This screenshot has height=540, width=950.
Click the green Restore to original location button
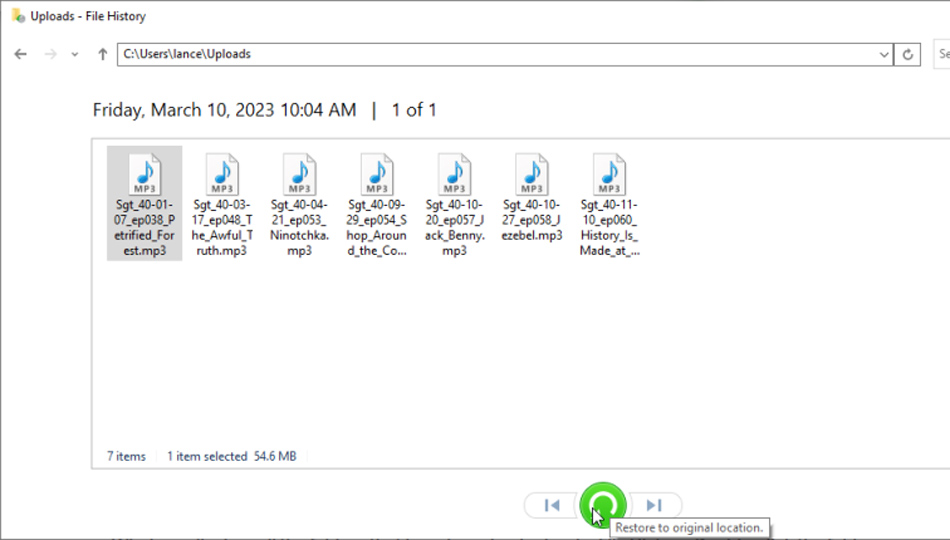(x=603, y=505)
